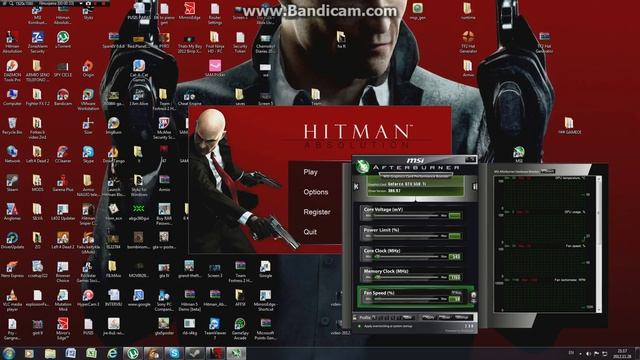The height and width of the screenshot is (360, 640).
Task: Click the Core Clock value field
Action: point(455,257)
